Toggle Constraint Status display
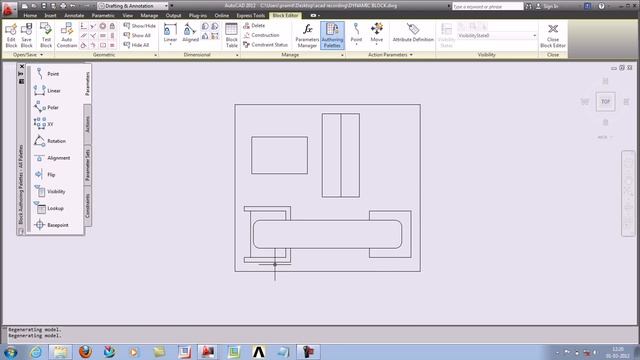This screenshot has height=360, width=640. (x=266, y=44)
